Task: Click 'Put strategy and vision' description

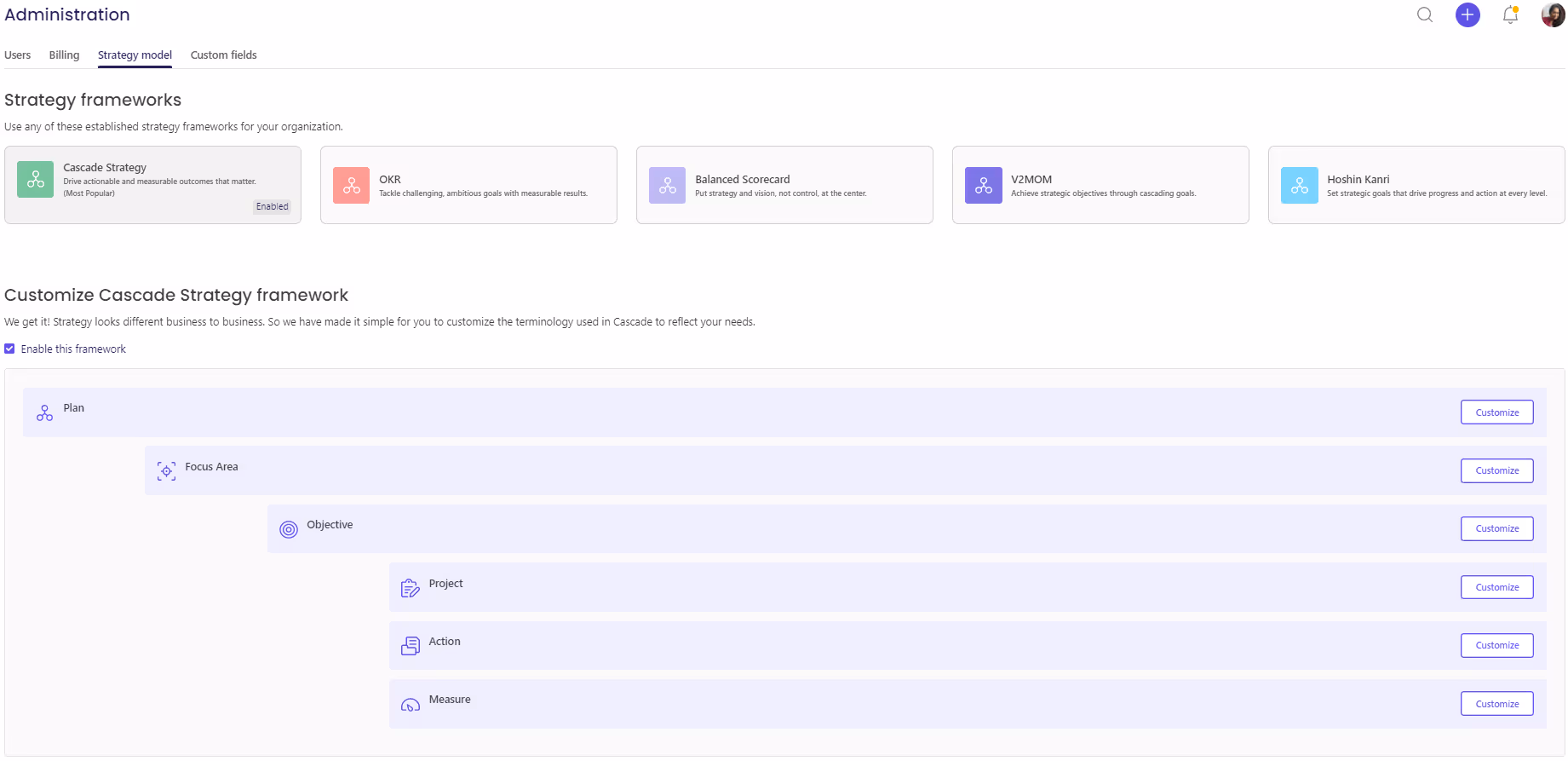Action: coord(781,193)
